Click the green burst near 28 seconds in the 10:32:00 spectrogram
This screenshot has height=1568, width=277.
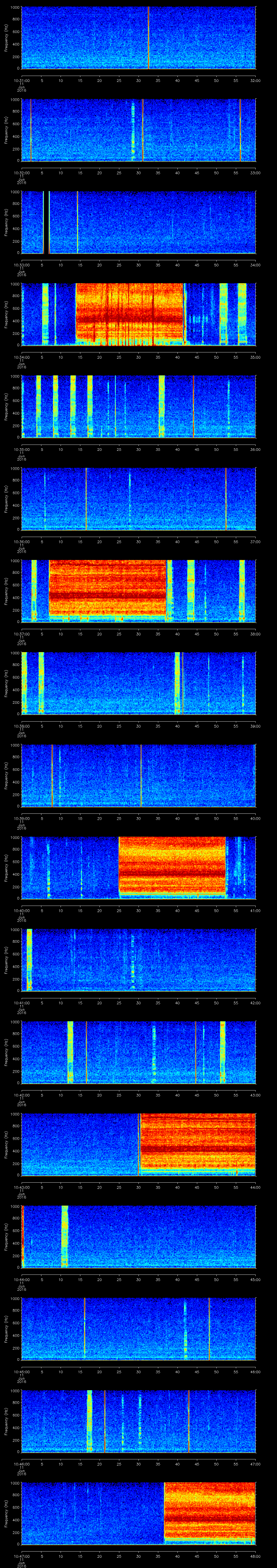133,130
